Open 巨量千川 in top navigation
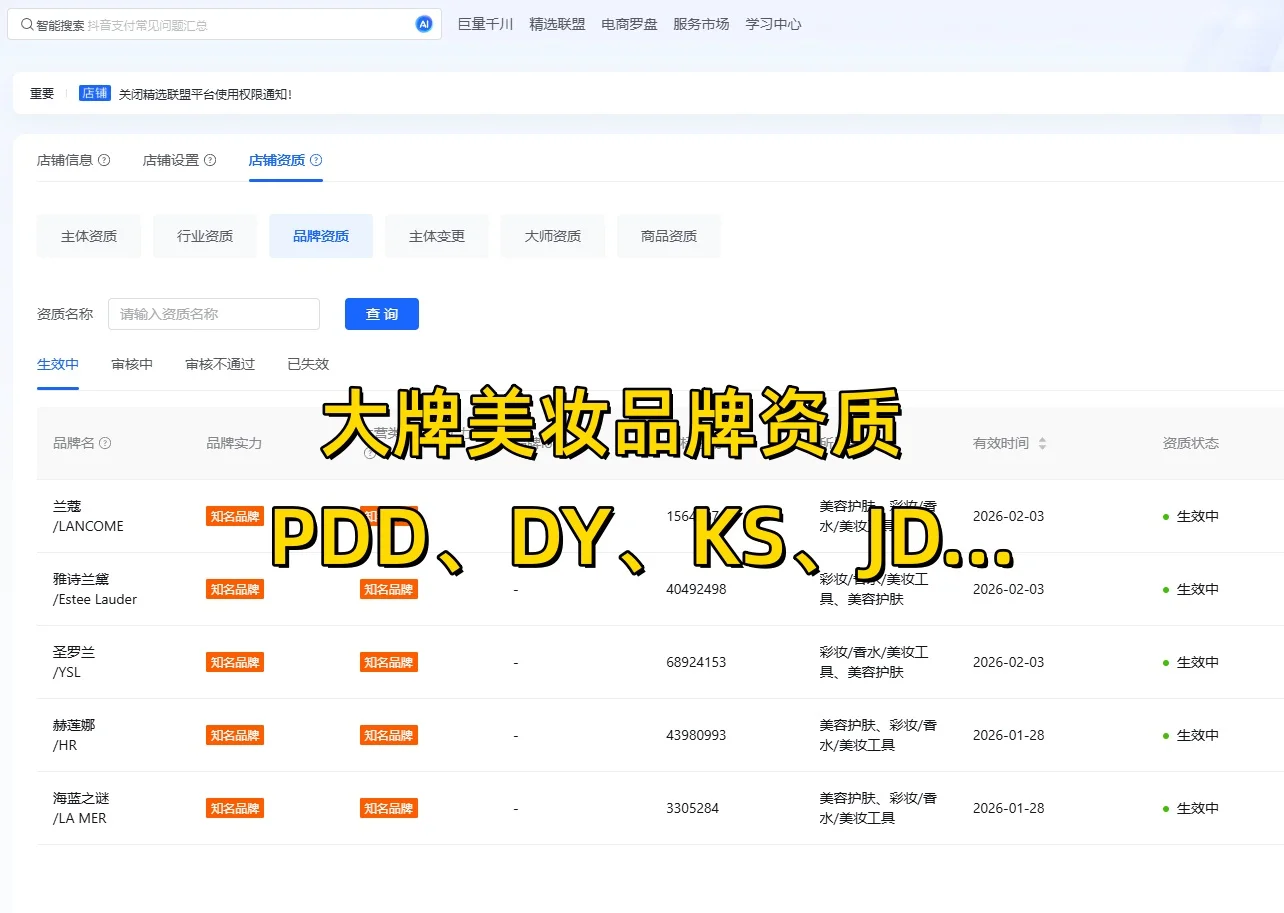Screen dimensions: 1284x913 click(485, 24)
